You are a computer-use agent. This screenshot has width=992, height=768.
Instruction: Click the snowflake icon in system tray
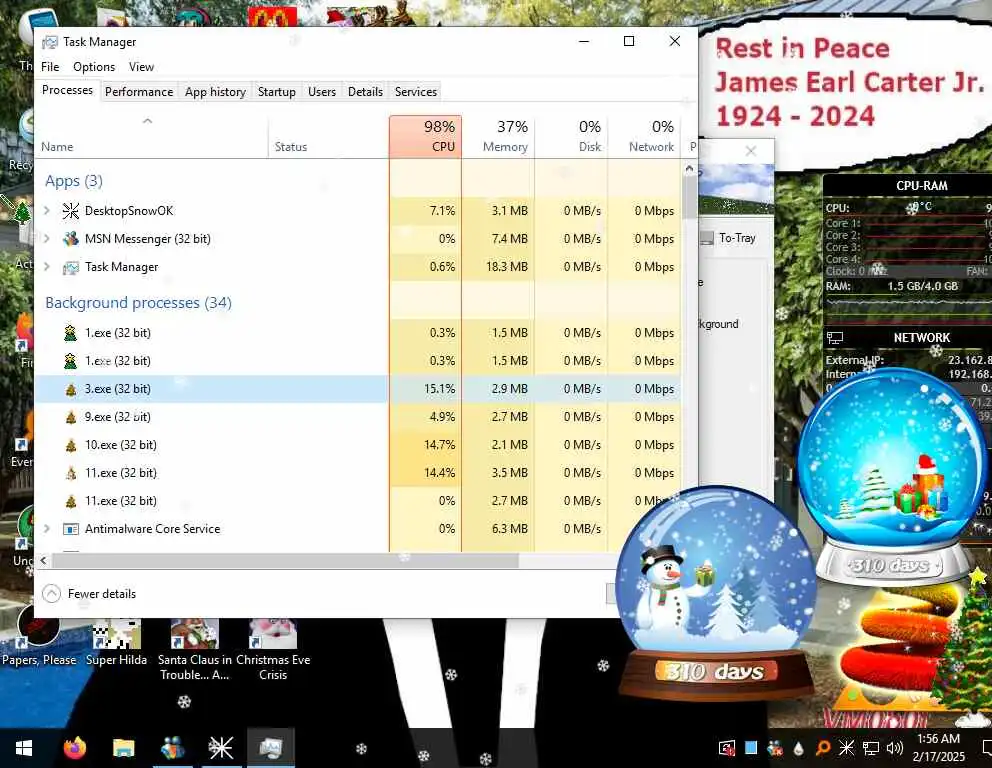tap(846, 748)
